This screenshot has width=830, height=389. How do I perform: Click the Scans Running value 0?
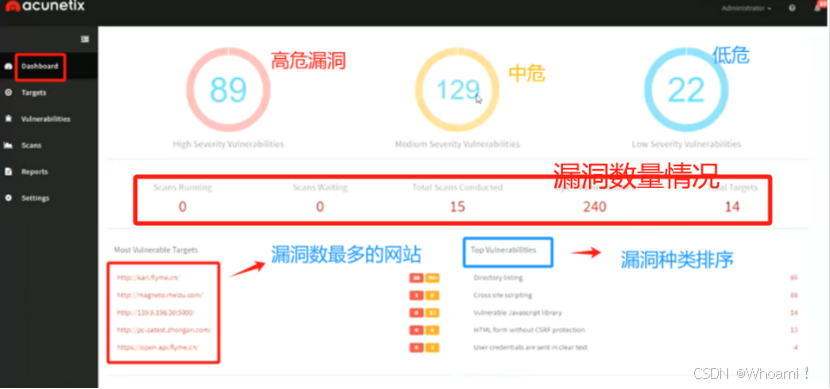click(183, 206)
